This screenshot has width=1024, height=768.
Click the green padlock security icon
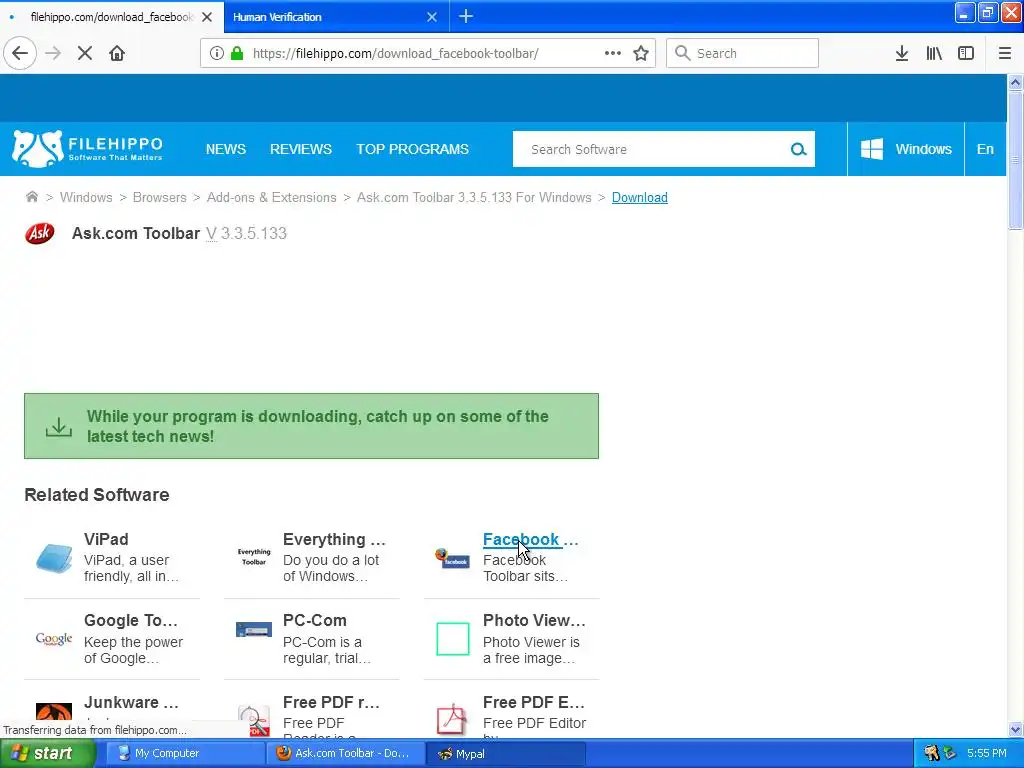tap(238, 53)
